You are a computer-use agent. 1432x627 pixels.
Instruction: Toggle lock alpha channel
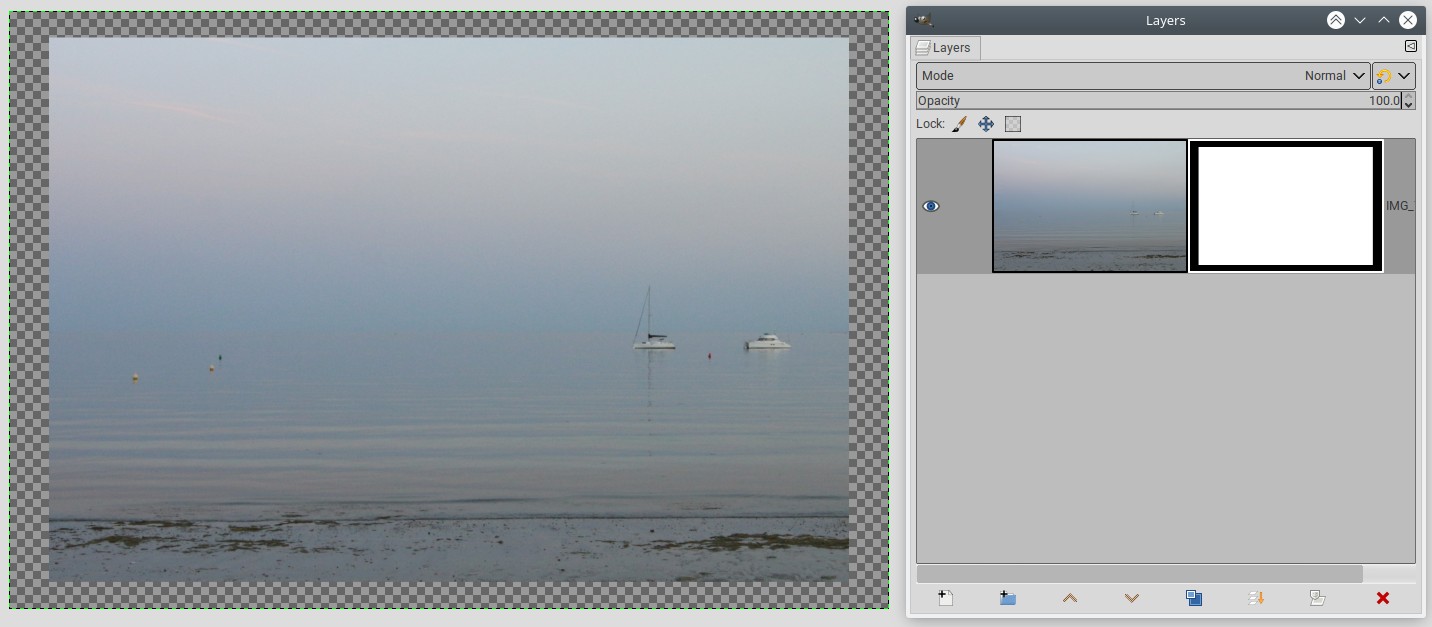coord(1013,124)
